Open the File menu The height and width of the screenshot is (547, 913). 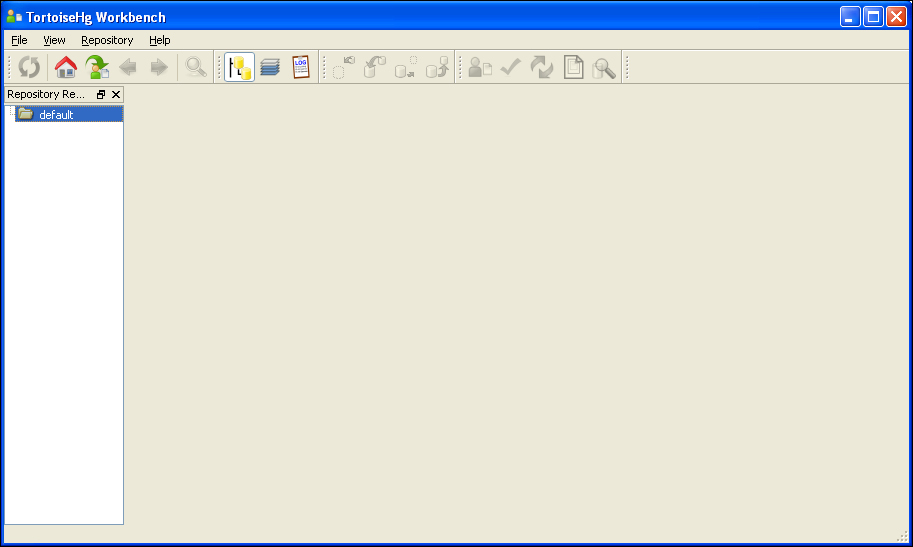coord(19,40)
